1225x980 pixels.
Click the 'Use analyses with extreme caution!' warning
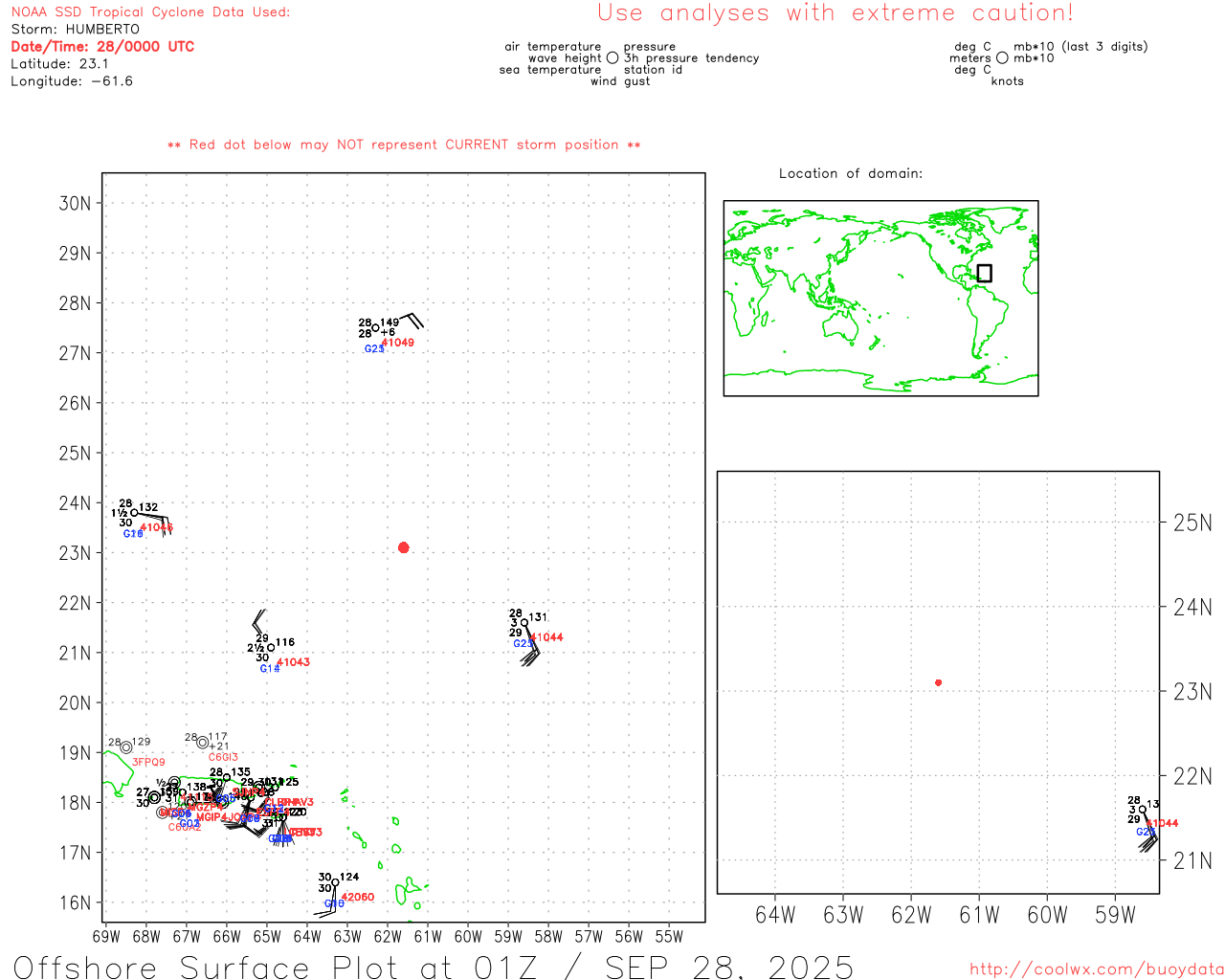pyautogui.click(x=835, y=13)
